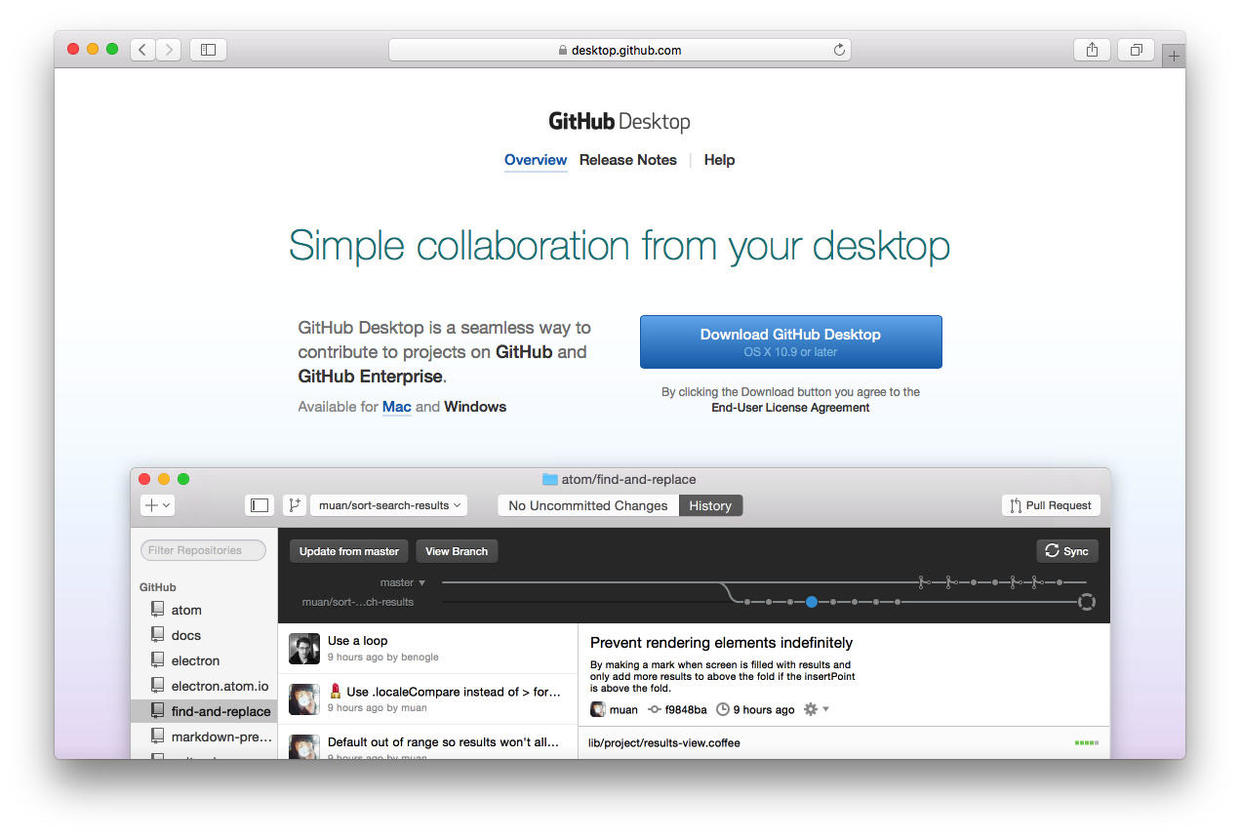Click the blue commit dot on timeline
This screenshot has height=837, width=1240.
click(811, 602)
